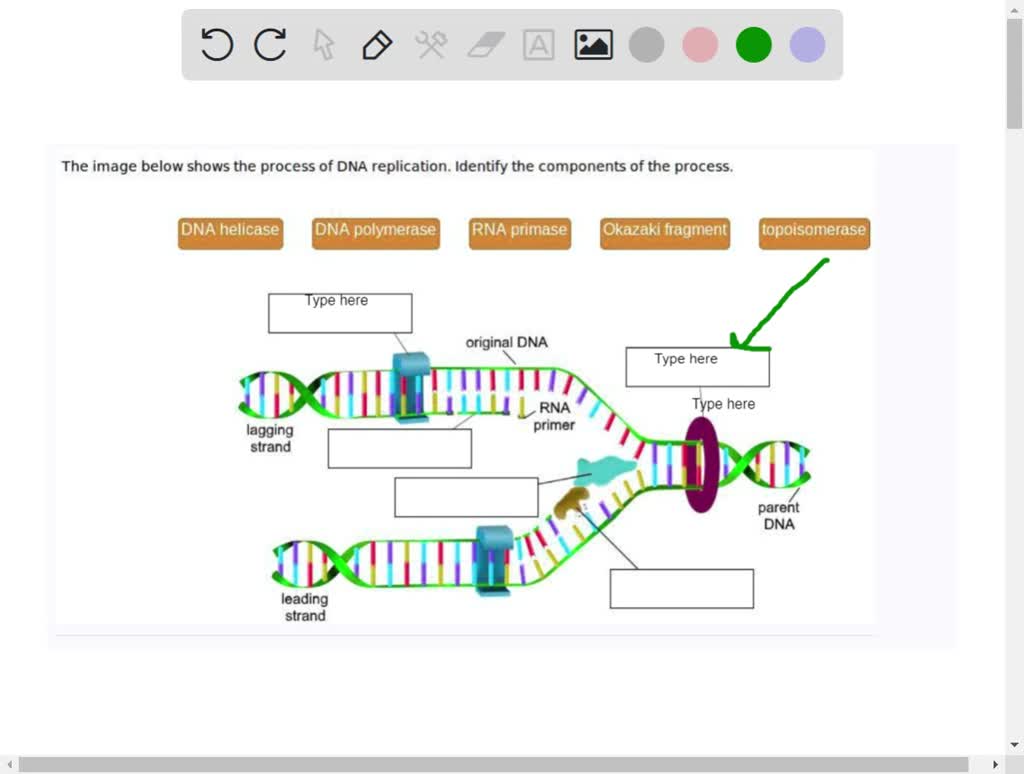Click the Type here box pointed by green arrow
The height and width of the screenshot is (774, 1024).
(697, 367)
